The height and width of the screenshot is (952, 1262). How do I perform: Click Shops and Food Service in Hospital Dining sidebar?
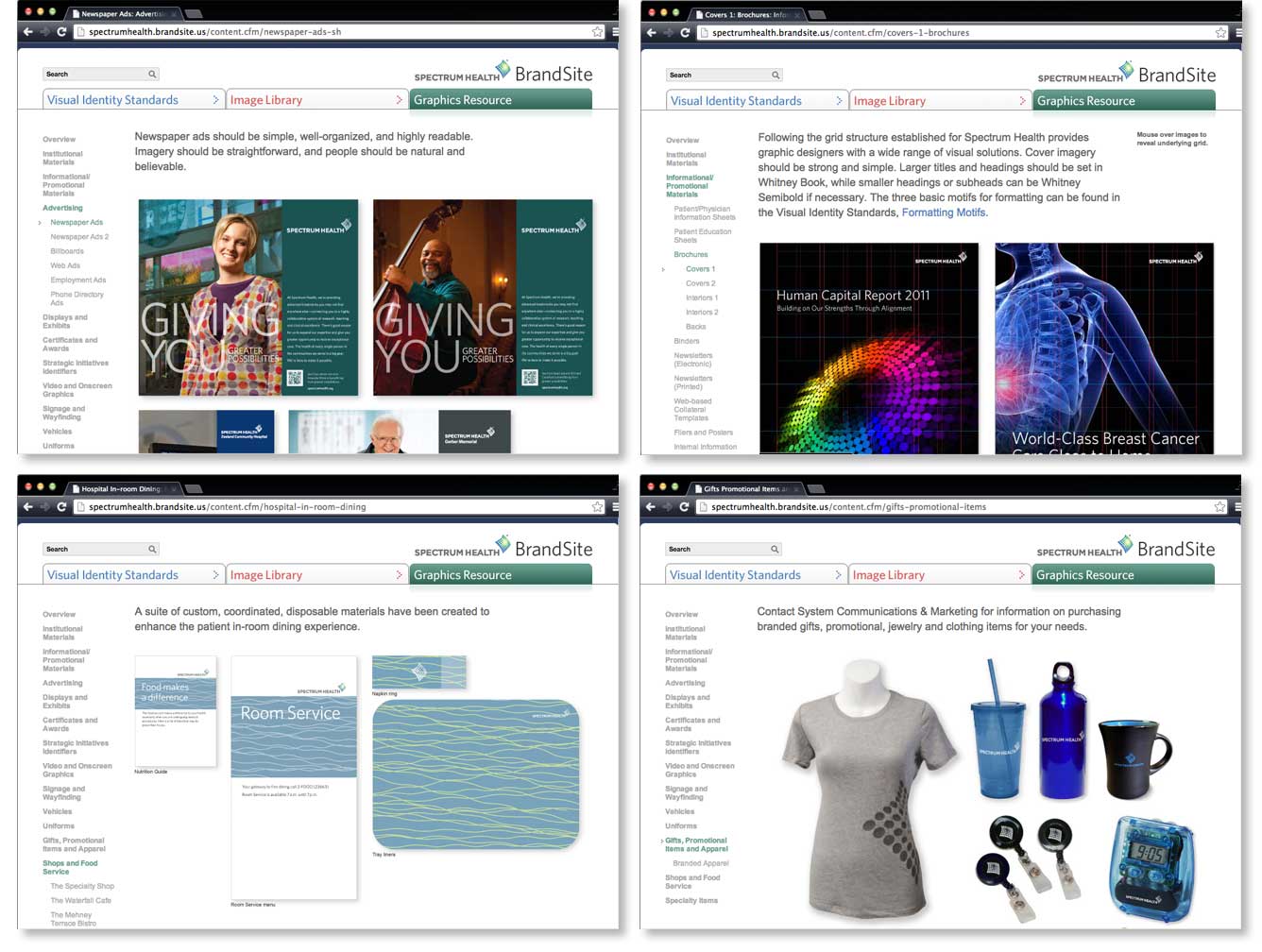click(70, 867)
